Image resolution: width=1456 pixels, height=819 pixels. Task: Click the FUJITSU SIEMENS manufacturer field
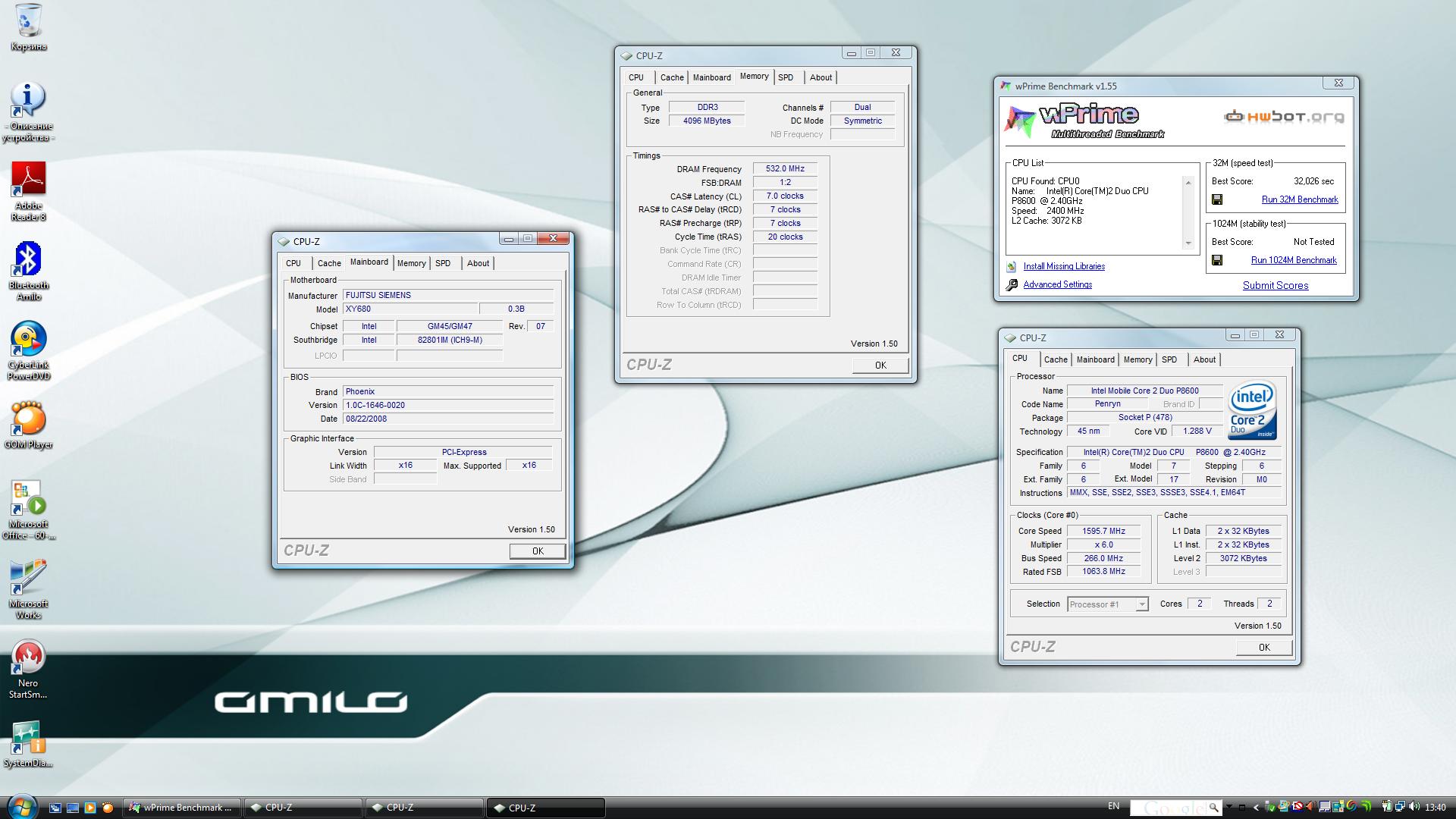pos(448,296)
